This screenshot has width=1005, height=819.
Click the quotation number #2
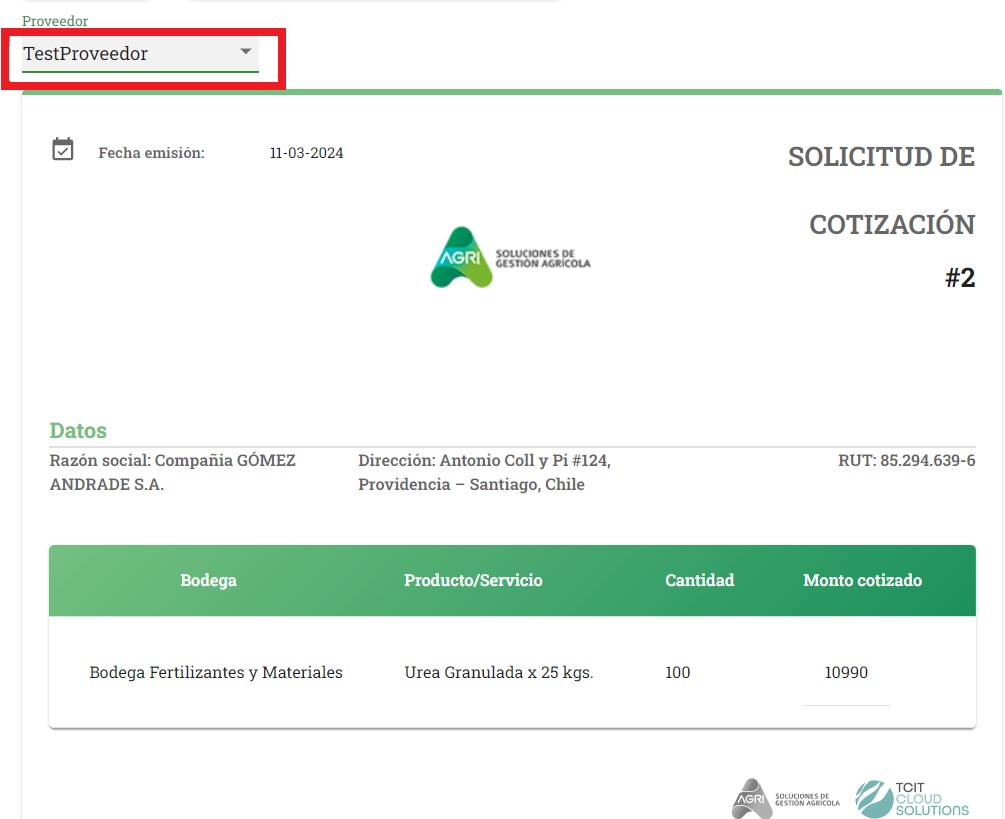coord(960,278)
